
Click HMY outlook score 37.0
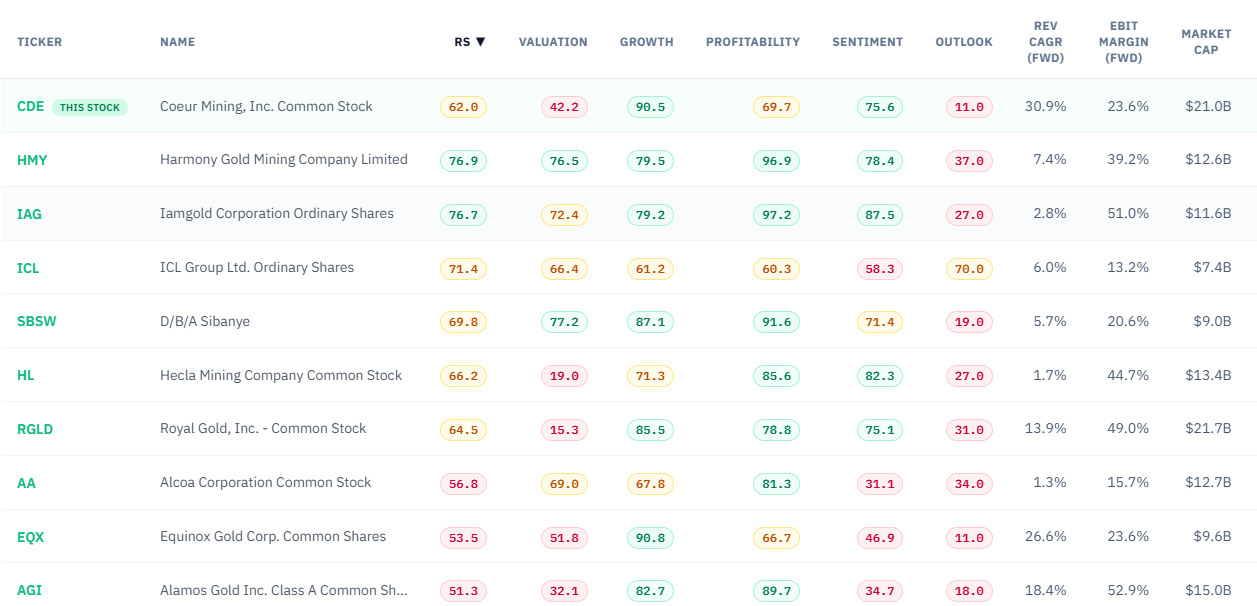[969, 161]
